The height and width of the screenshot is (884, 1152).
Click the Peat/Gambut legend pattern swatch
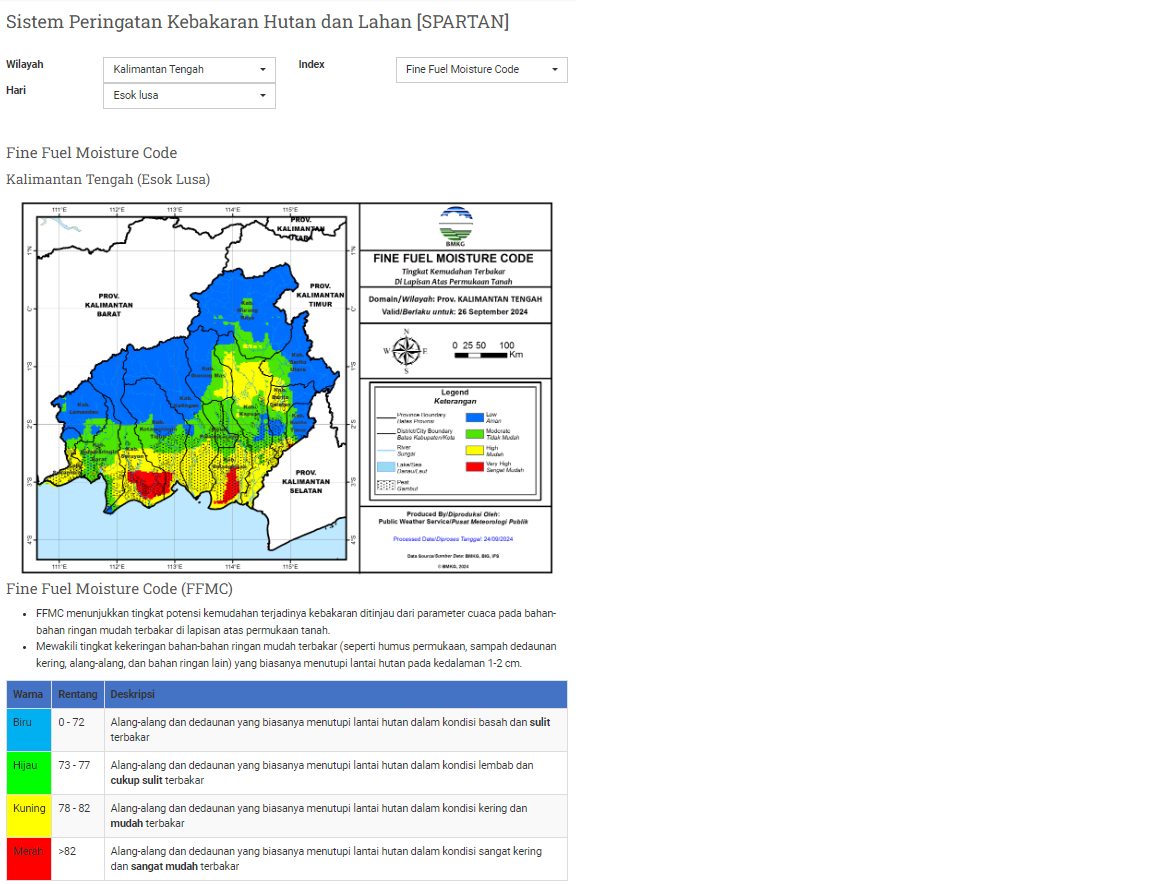click(x=386, y=486)
